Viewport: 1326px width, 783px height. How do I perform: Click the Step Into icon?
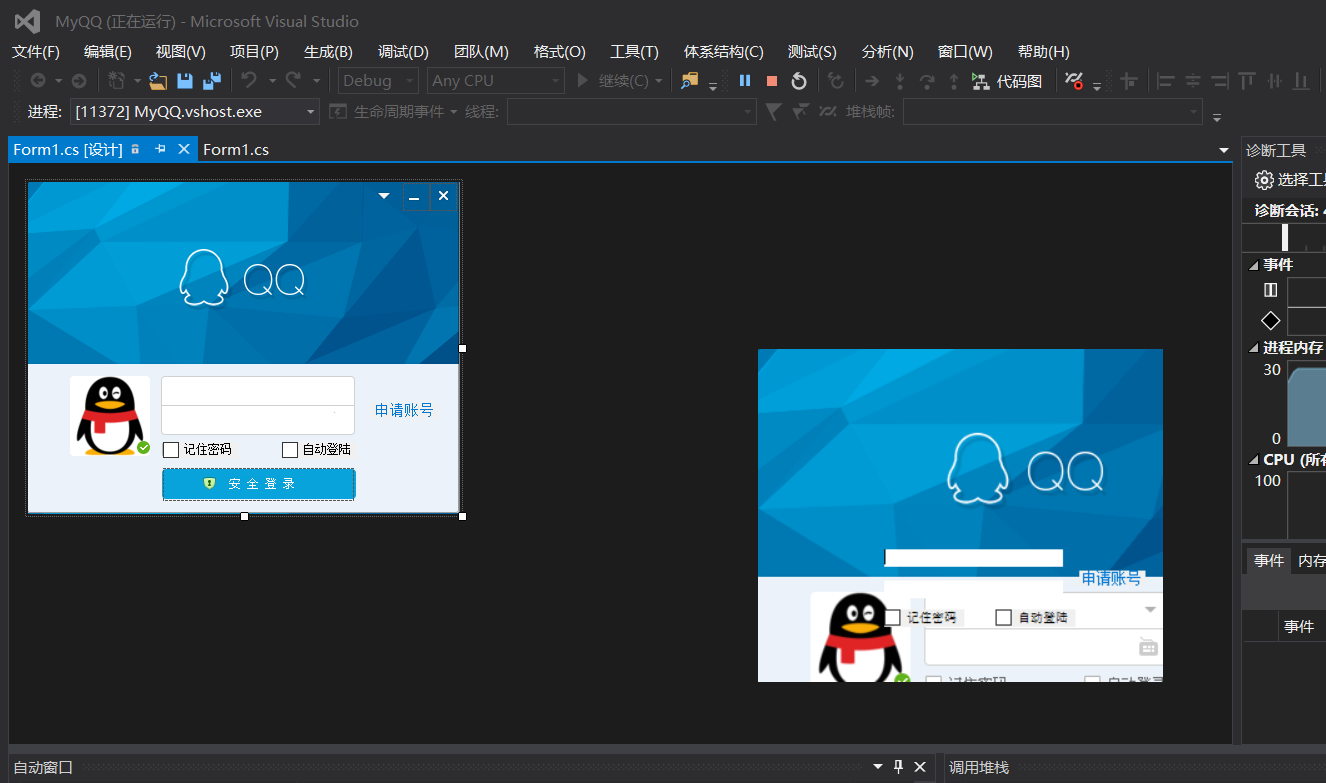(x=900, y=81)
